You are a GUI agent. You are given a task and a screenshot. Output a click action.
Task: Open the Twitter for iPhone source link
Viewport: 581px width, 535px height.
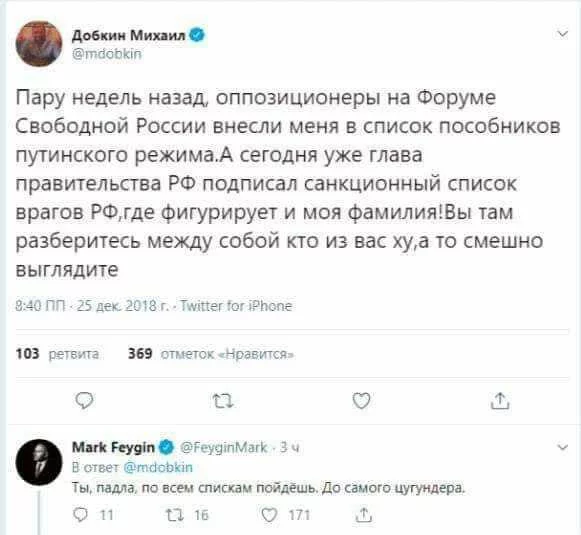236,306
